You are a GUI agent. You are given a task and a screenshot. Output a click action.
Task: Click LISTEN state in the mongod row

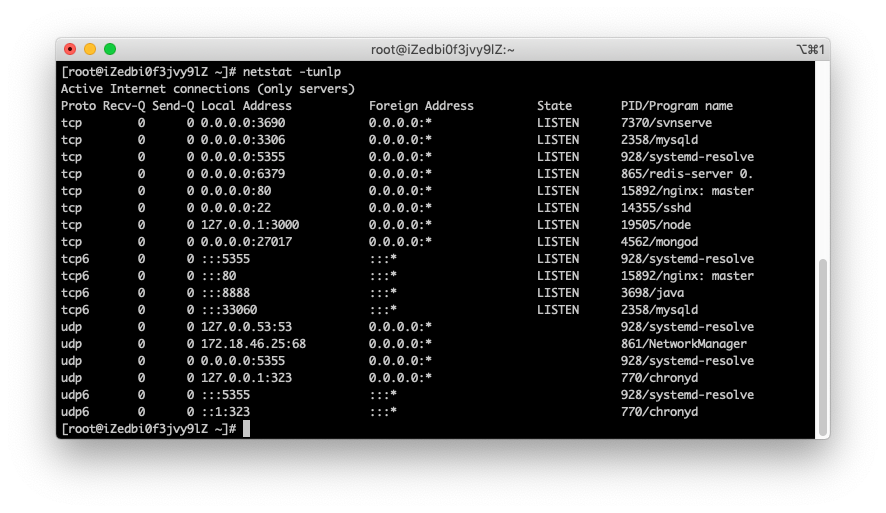pos(558,241)
